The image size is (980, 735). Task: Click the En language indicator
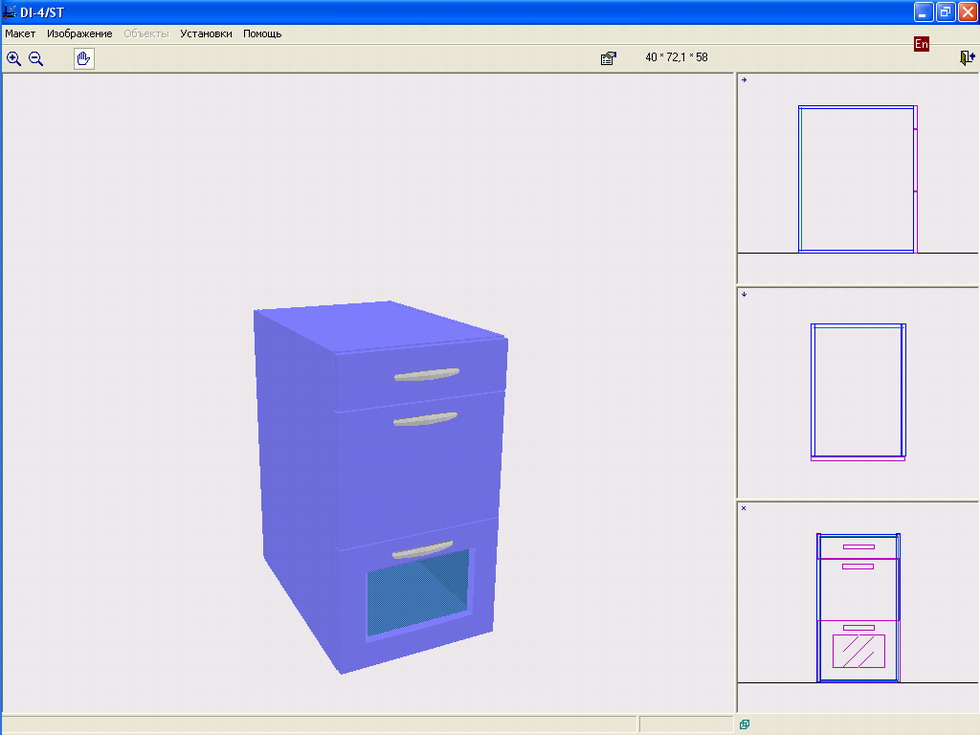[921, 44]
